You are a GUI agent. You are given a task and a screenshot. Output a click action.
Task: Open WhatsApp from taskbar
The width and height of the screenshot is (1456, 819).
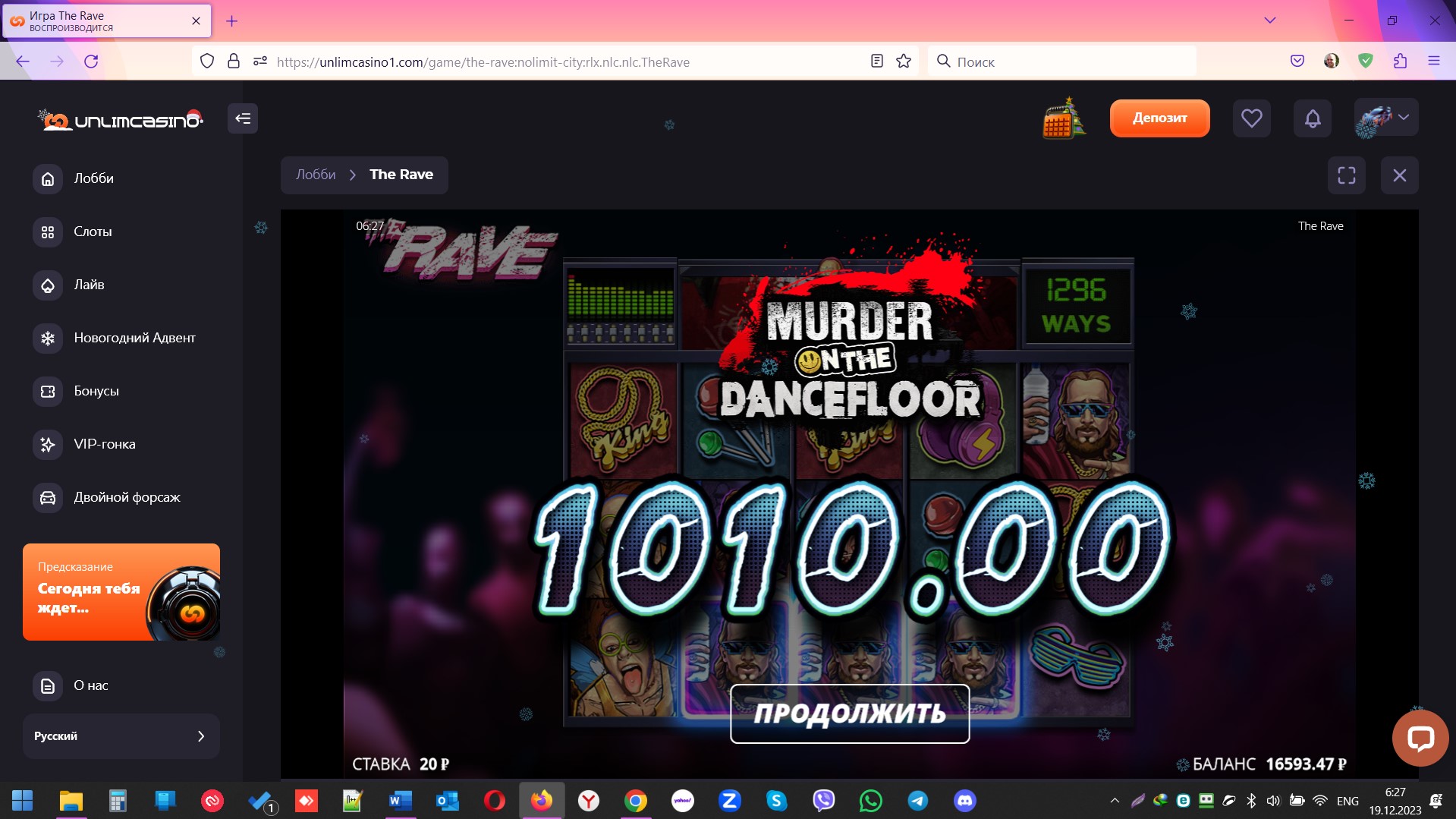pos(871,801)
